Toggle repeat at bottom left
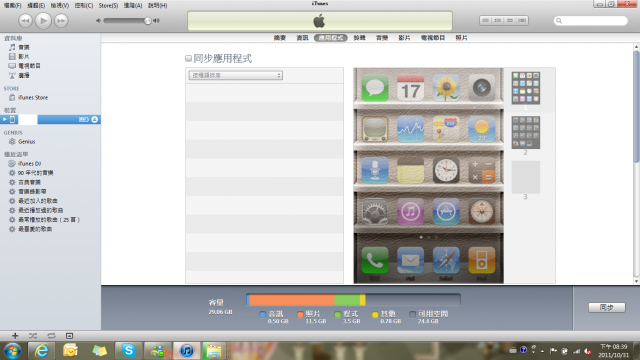Image resolution: width=640 pixels, height=360 pixels. click(51, 336)
